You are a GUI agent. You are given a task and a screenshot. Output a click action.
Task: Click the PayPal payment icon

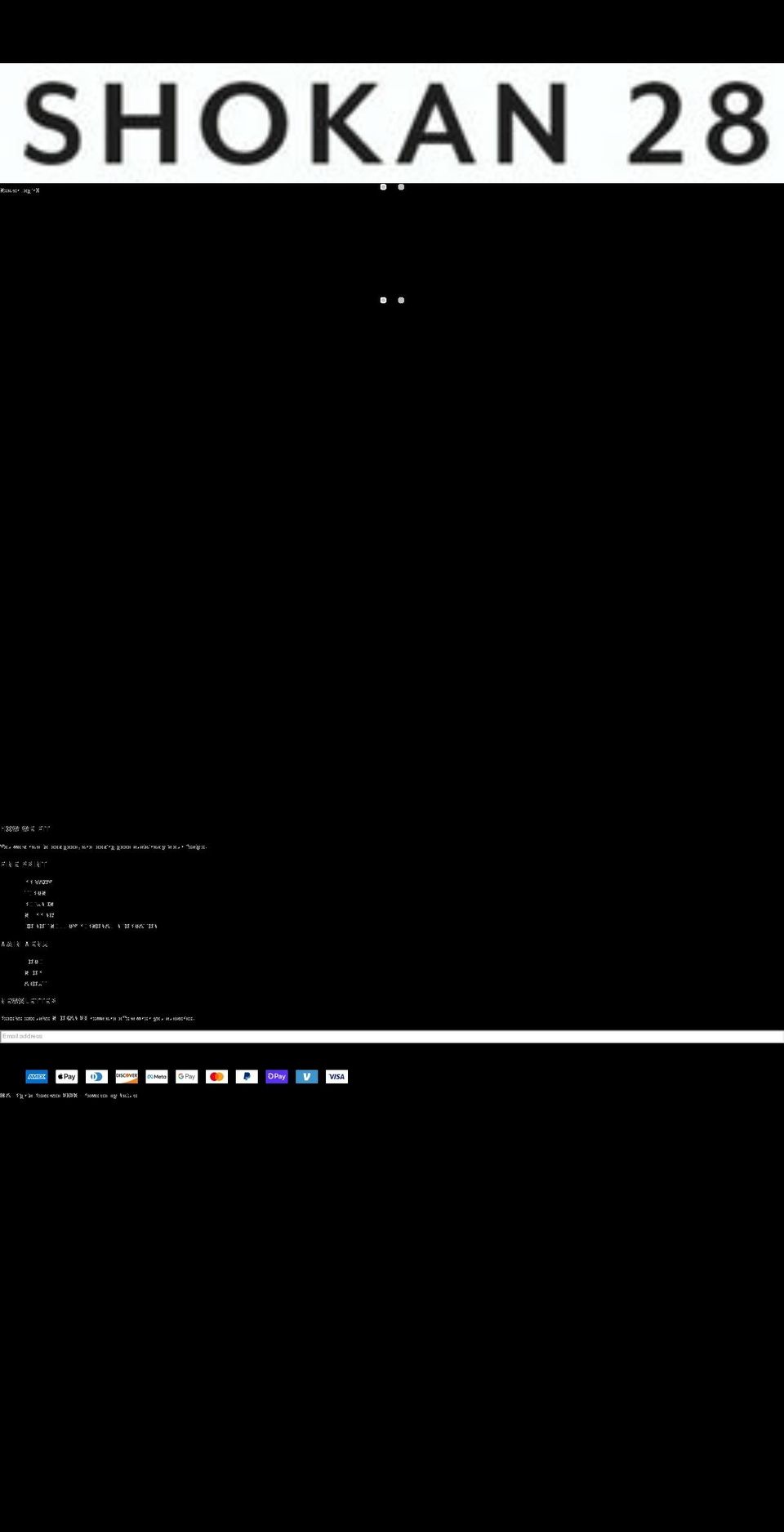pos(247,1077)
